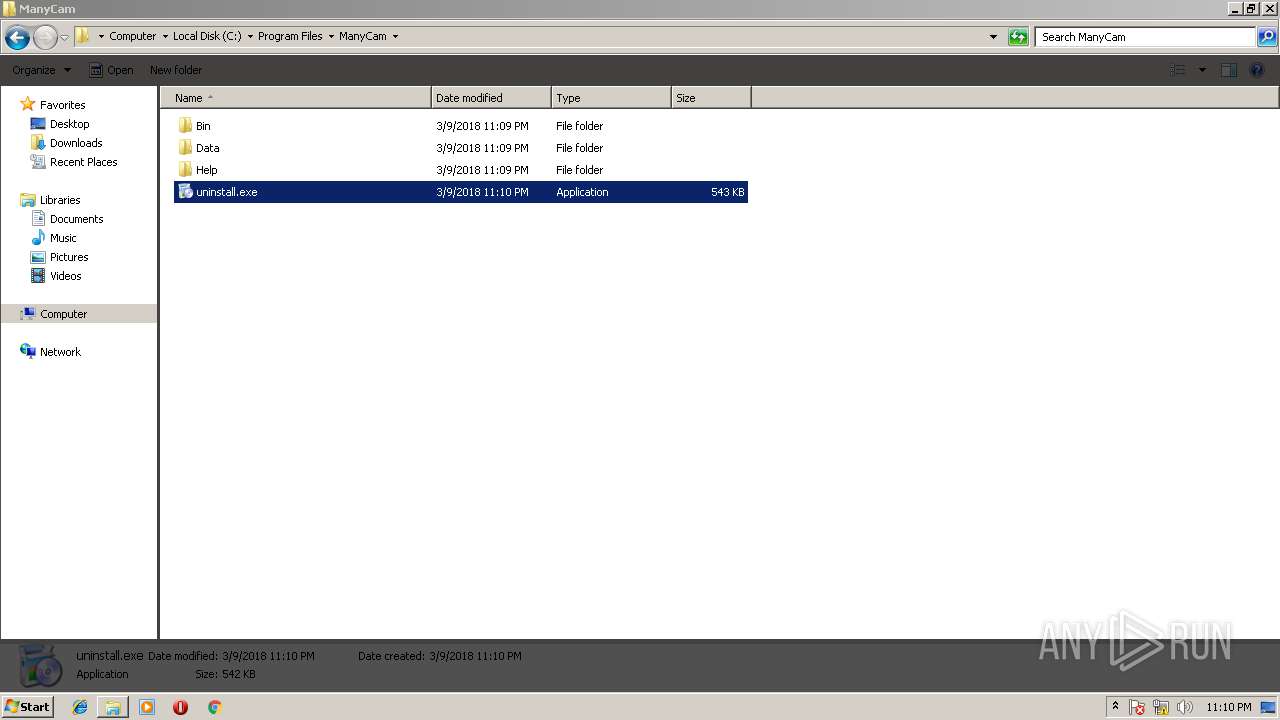Launch Internet Explorer from the taskbar
This screenshot has width=1280, height=720.
coord(80,707)
